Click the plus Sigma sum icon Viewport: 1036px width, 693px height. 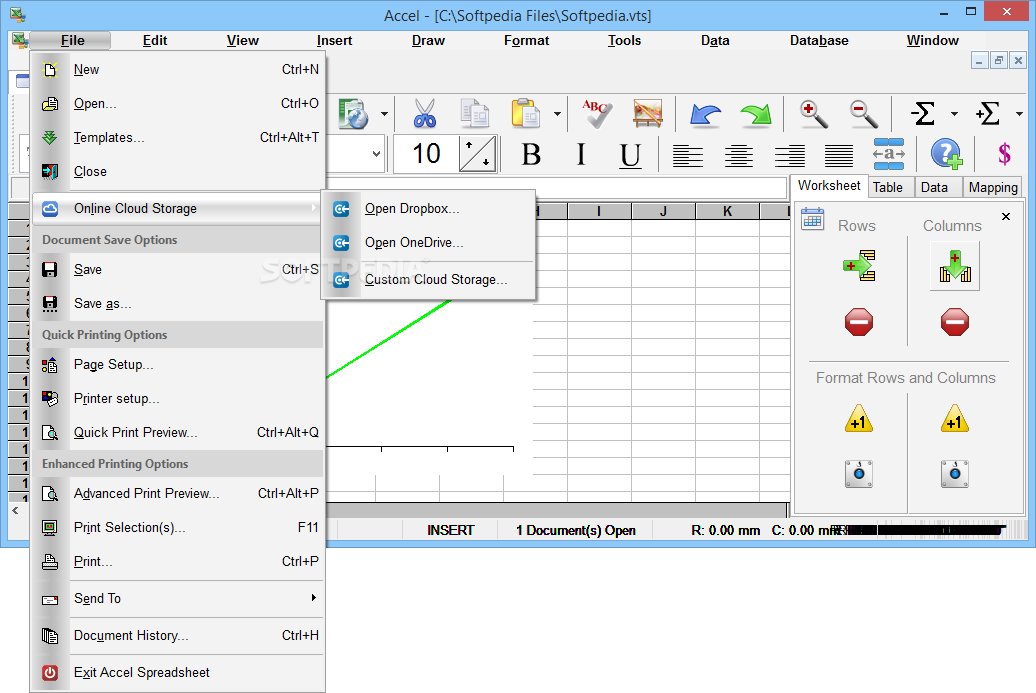pos(988,114)
